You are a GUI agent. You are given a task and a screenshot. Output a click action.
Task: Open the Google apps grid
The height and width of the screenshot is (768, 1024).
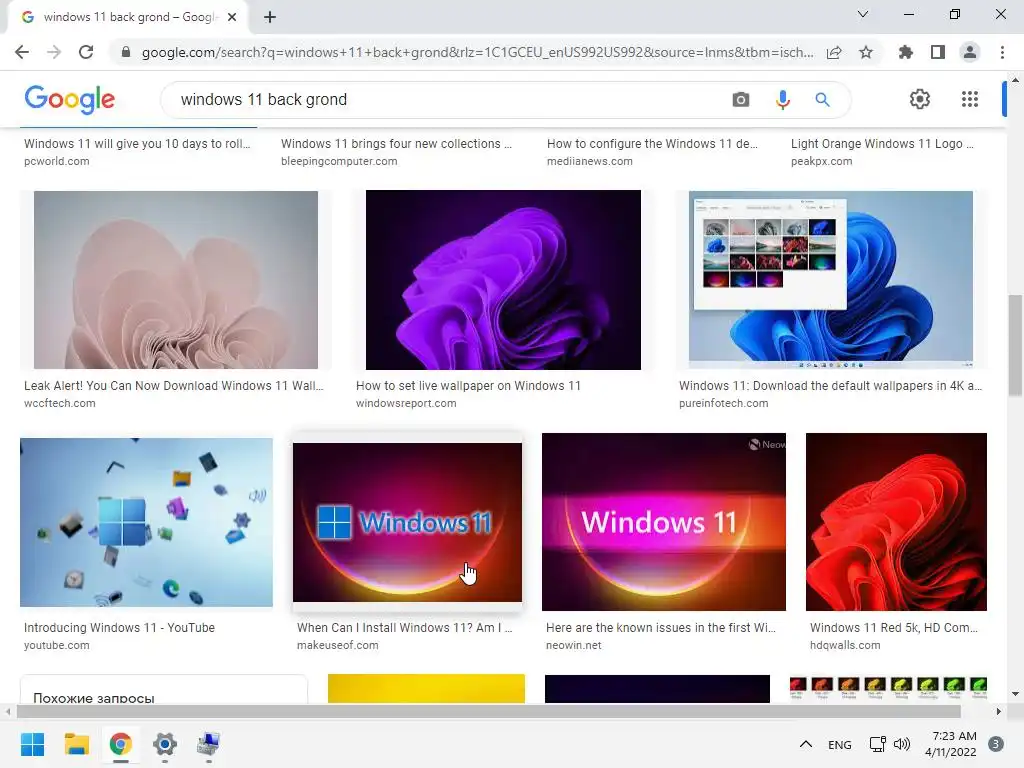point(970,99)
